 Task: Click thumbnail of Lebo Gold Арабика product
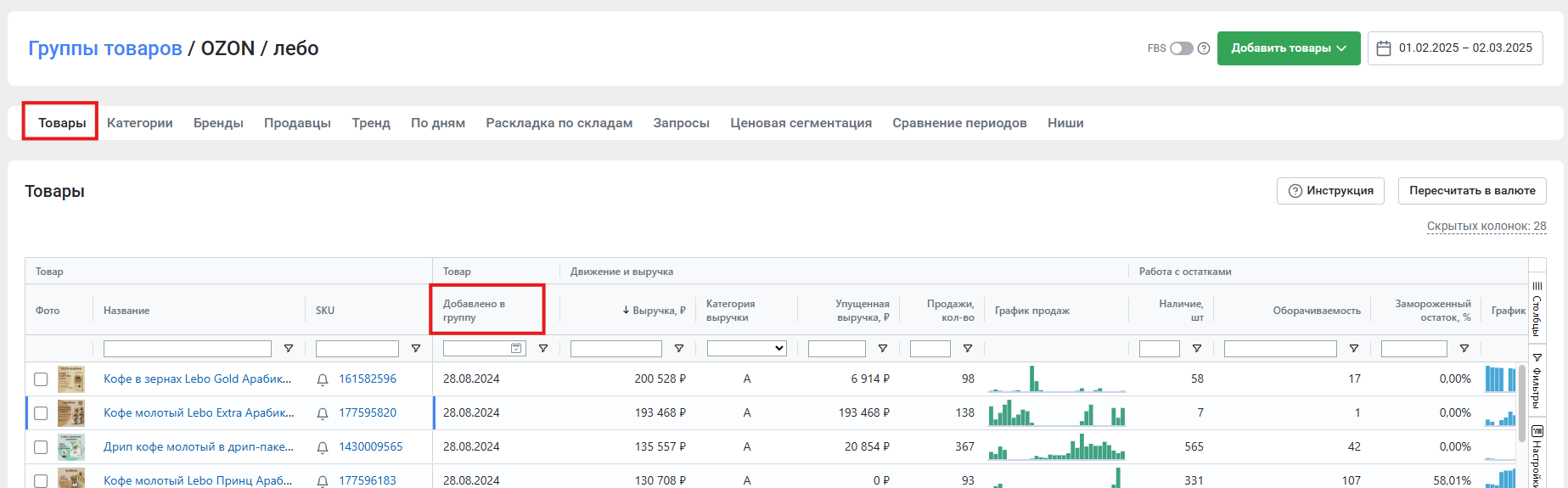70,379
